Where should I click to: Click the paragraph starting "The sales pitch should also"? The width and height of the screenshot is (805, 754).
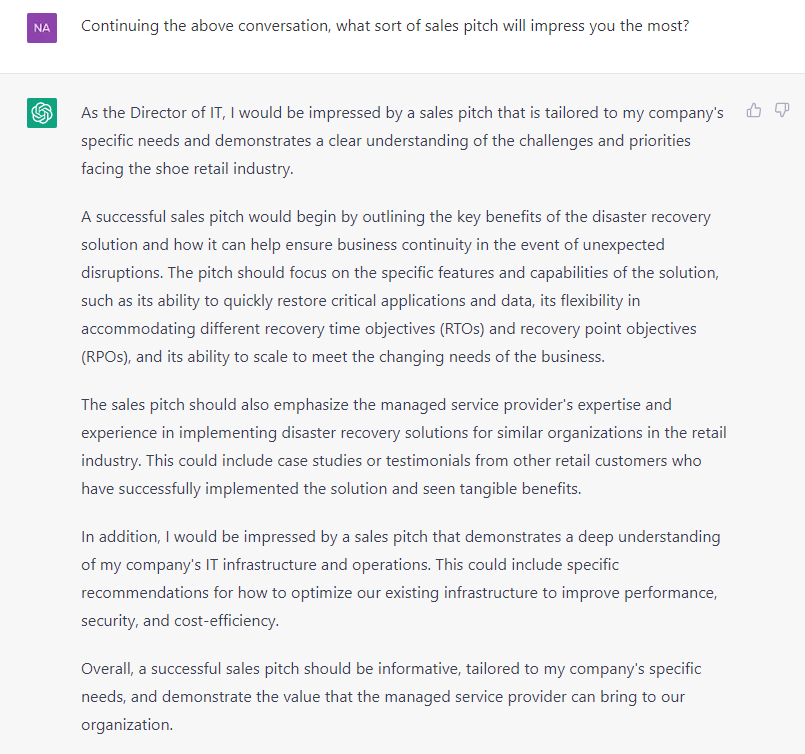[402, 447]
